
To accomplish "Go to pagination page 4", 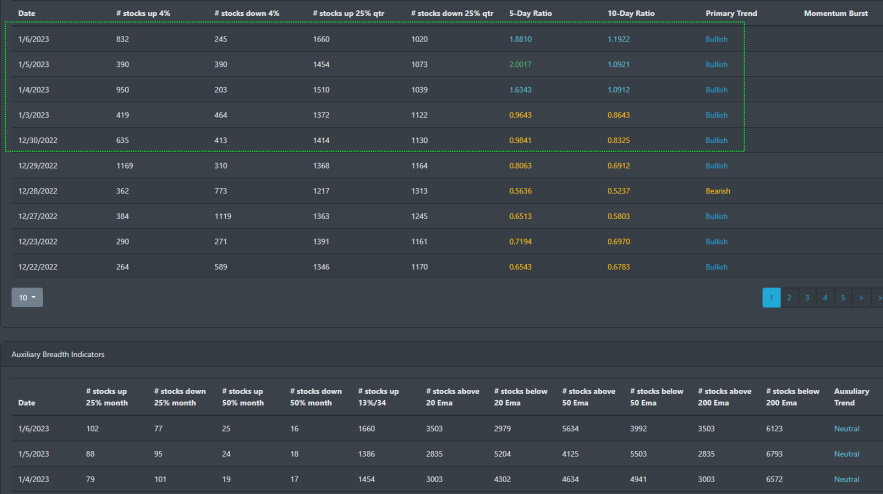I will (x=825, y=298).
